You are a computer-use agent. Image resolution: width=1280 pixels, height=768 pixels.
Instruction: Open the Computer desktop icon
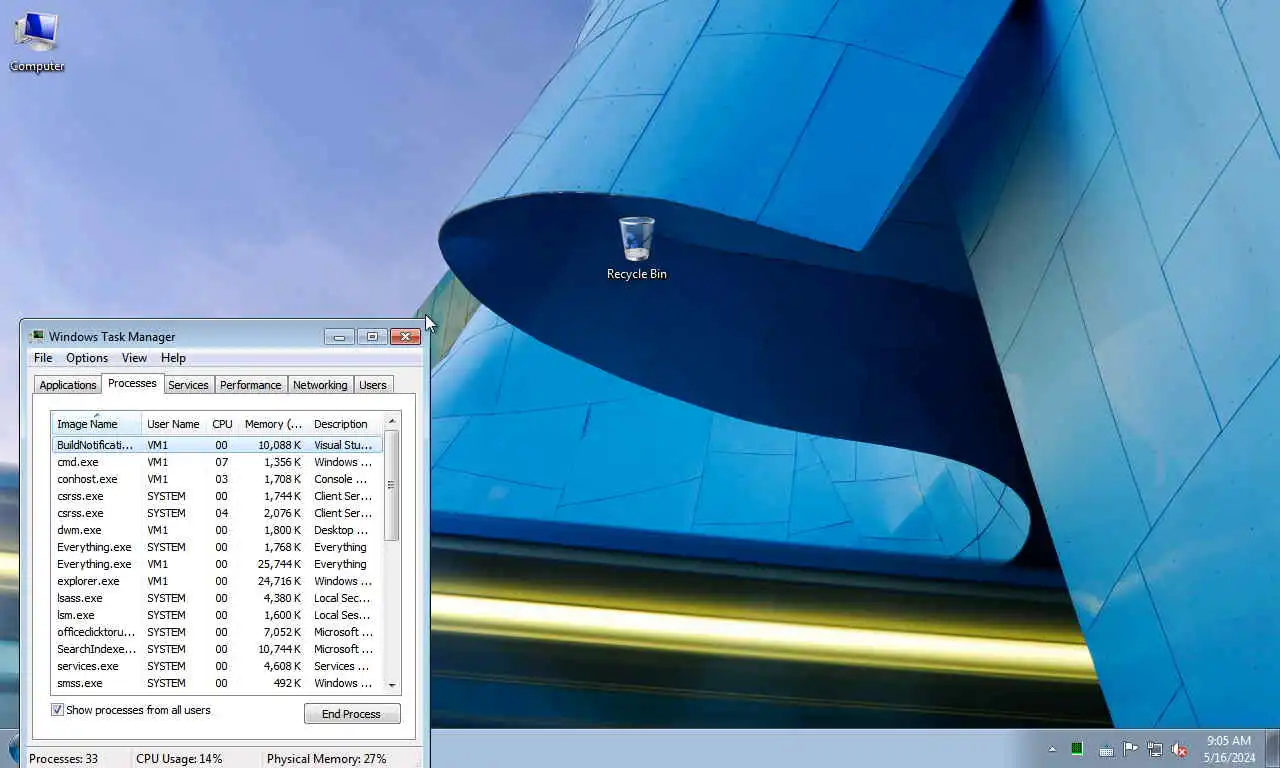[x=37, y=41]
